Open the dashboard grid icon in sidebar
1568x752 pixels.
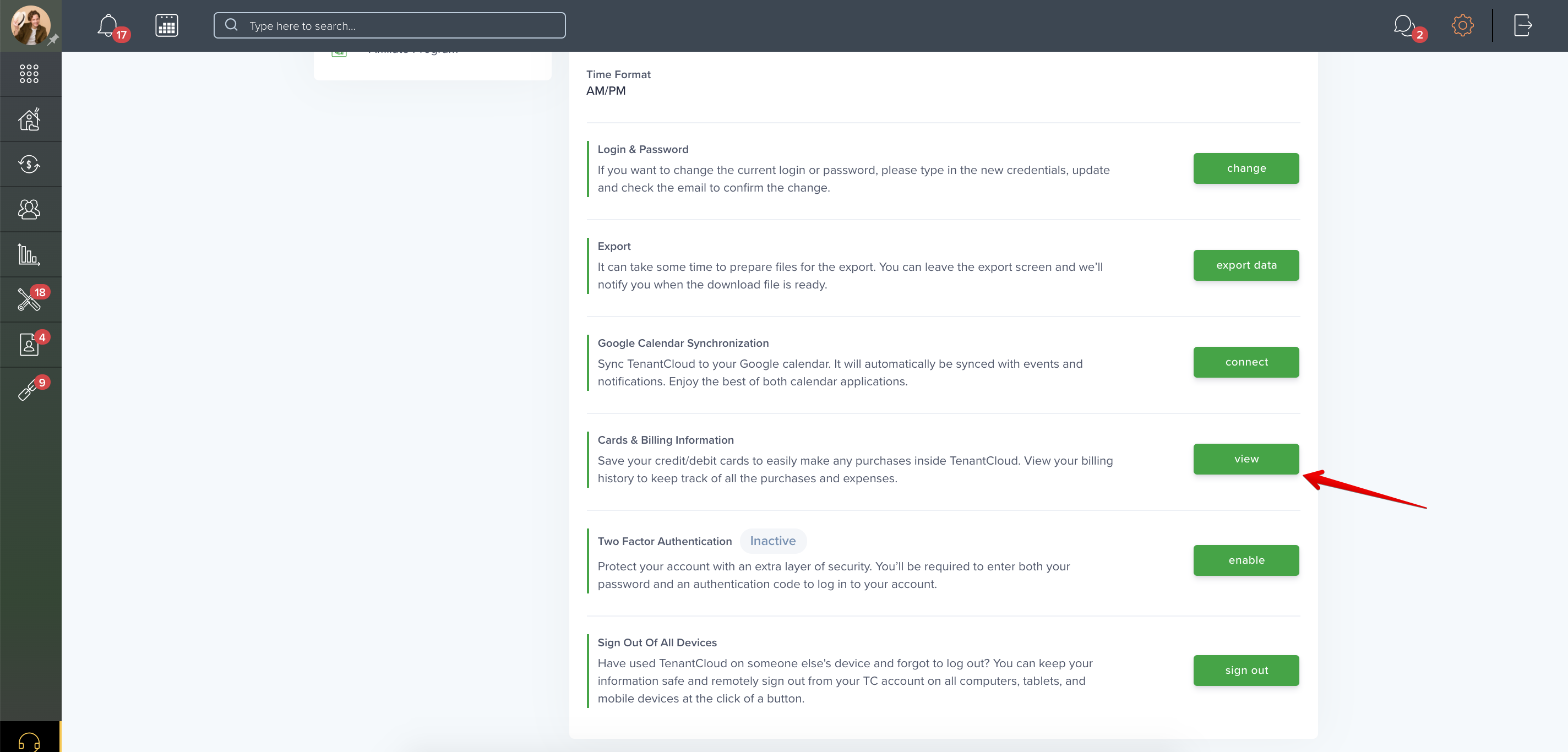[x=29, y=74]
